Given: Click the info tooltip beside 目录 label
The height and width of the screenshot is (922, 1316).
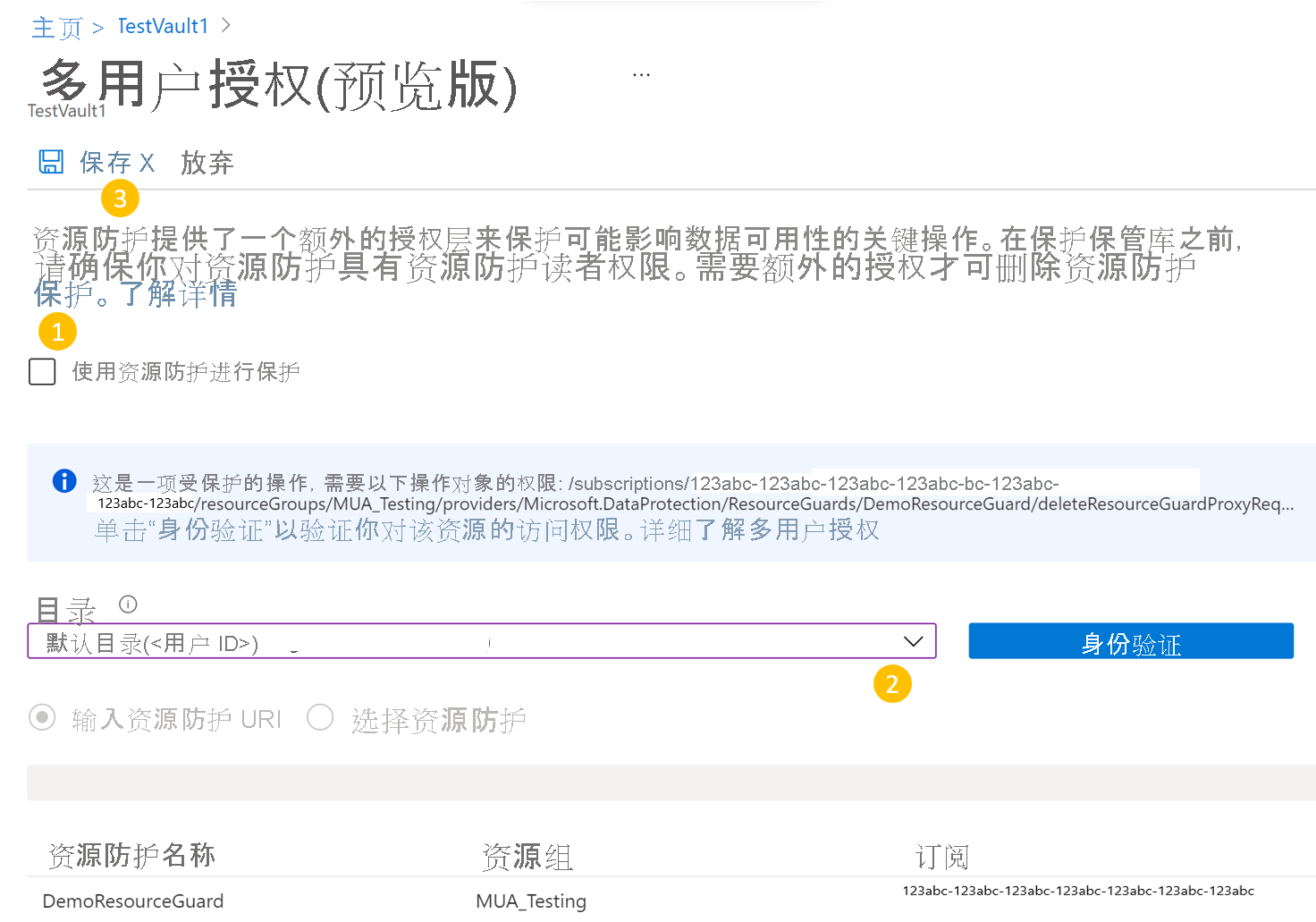Looking at the screenshot, I should [127, 605].
